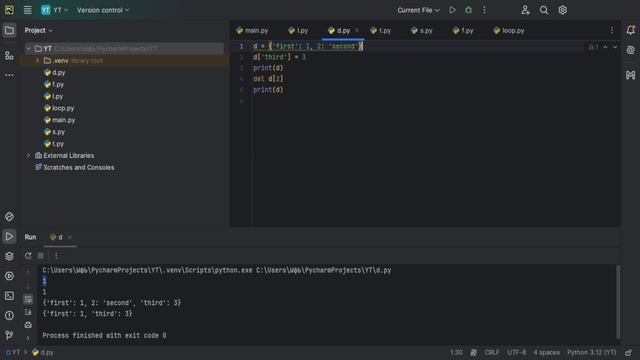Open the Structure tool window

(x=9, y=55)
